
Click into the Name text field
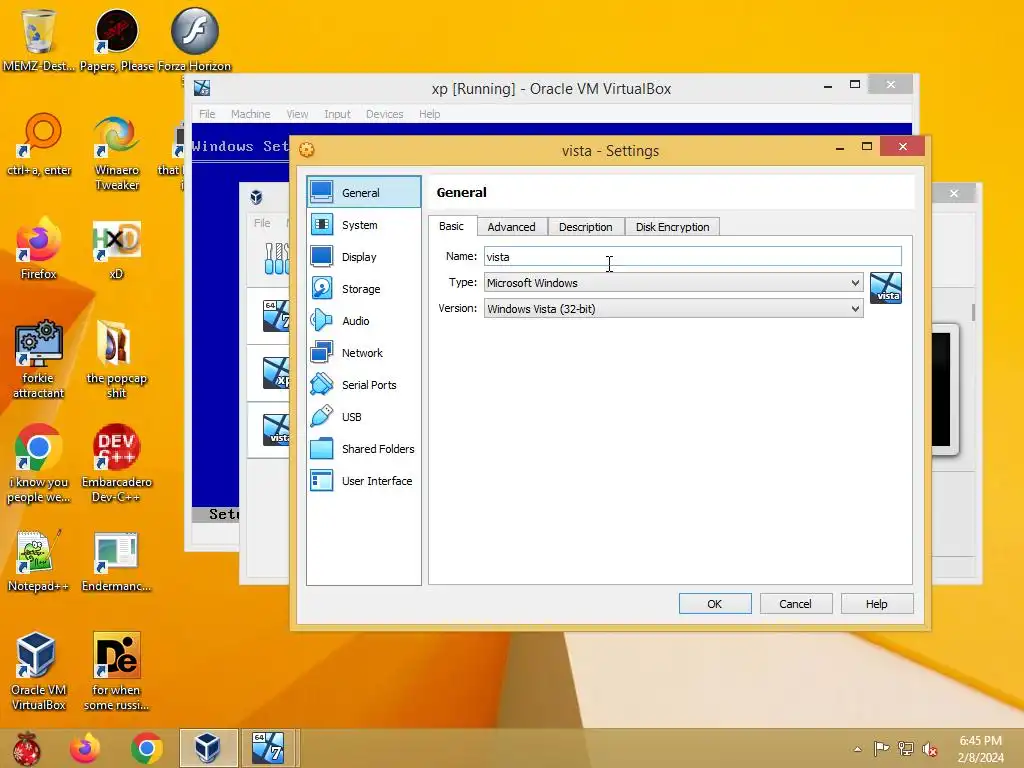point(692,257)
